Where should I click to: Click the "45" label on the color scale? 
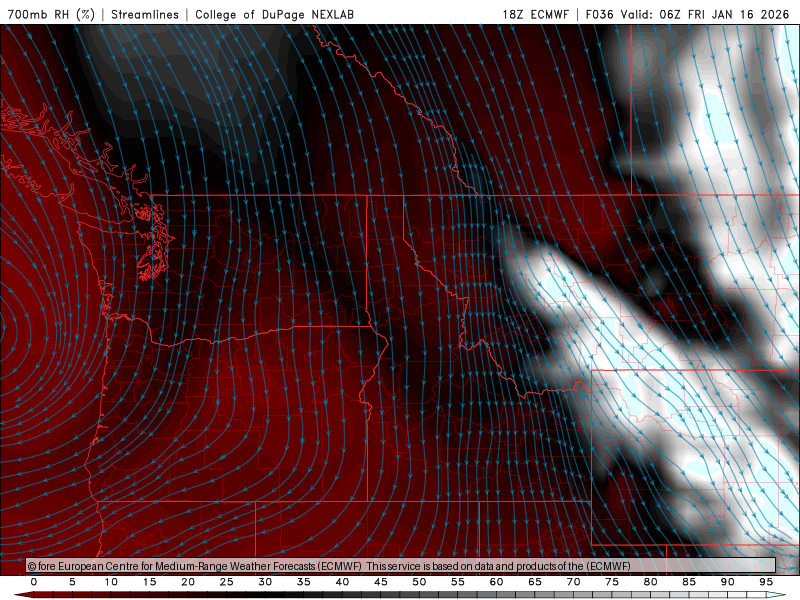(x=381, y=582)
